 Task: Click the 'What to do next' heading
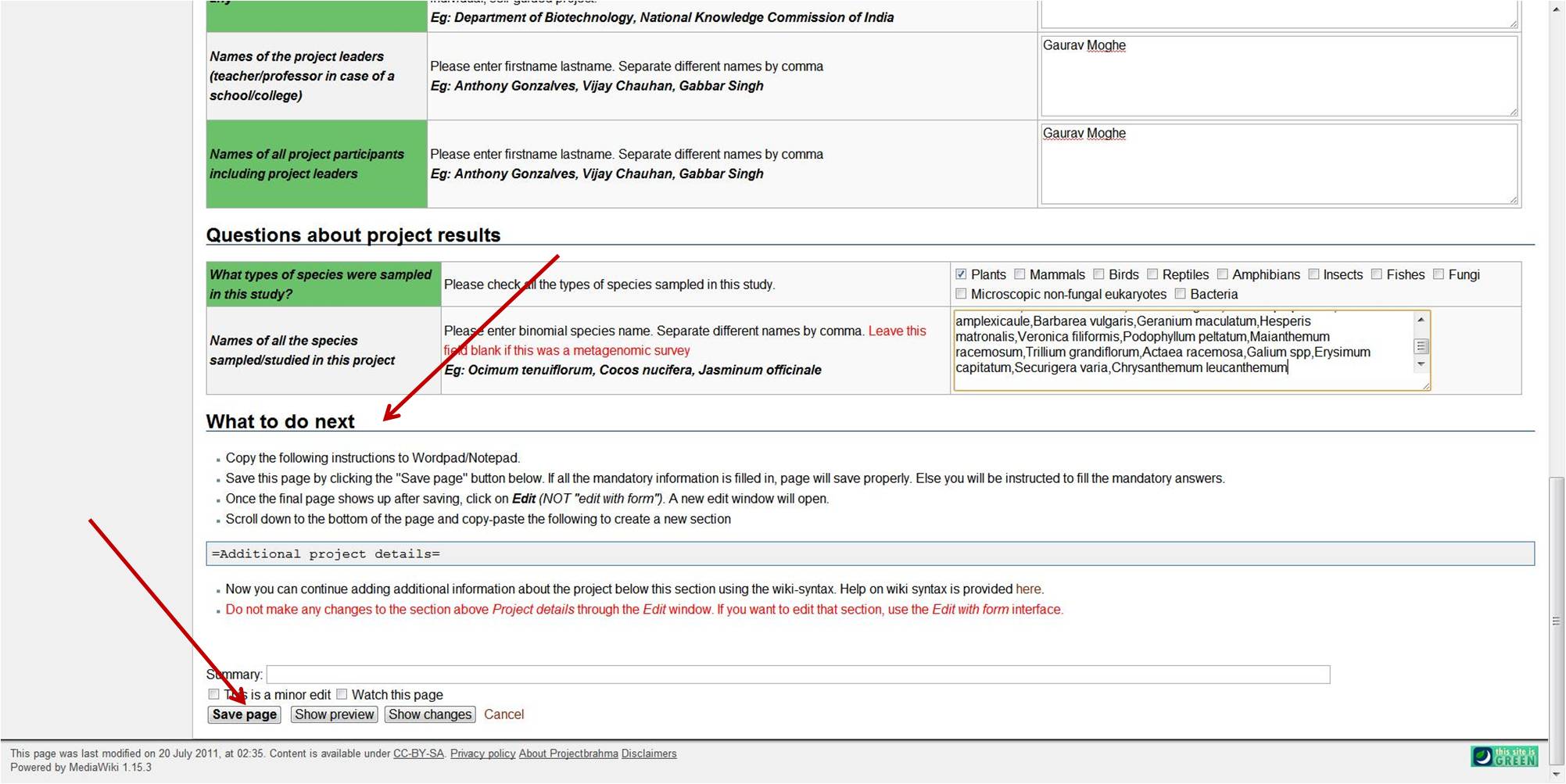pyautogui.click(x=280, y=421)
